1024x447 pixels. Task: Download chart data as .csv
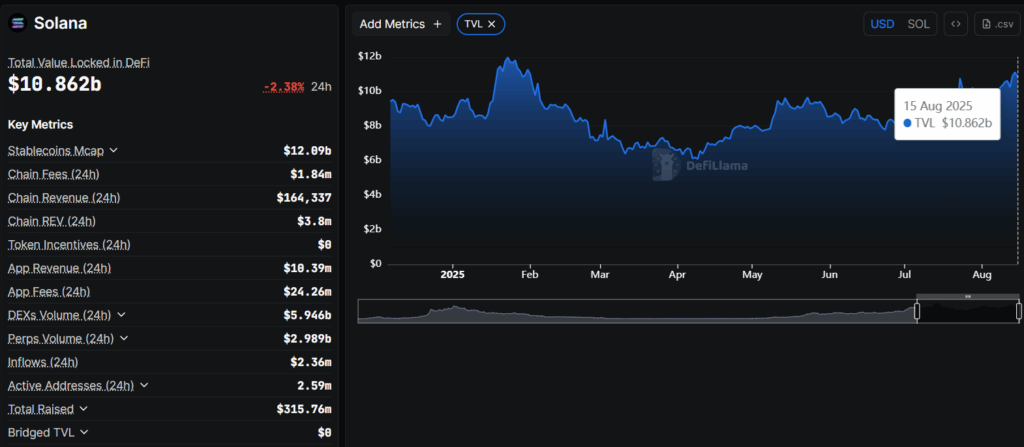coord(997,24)
